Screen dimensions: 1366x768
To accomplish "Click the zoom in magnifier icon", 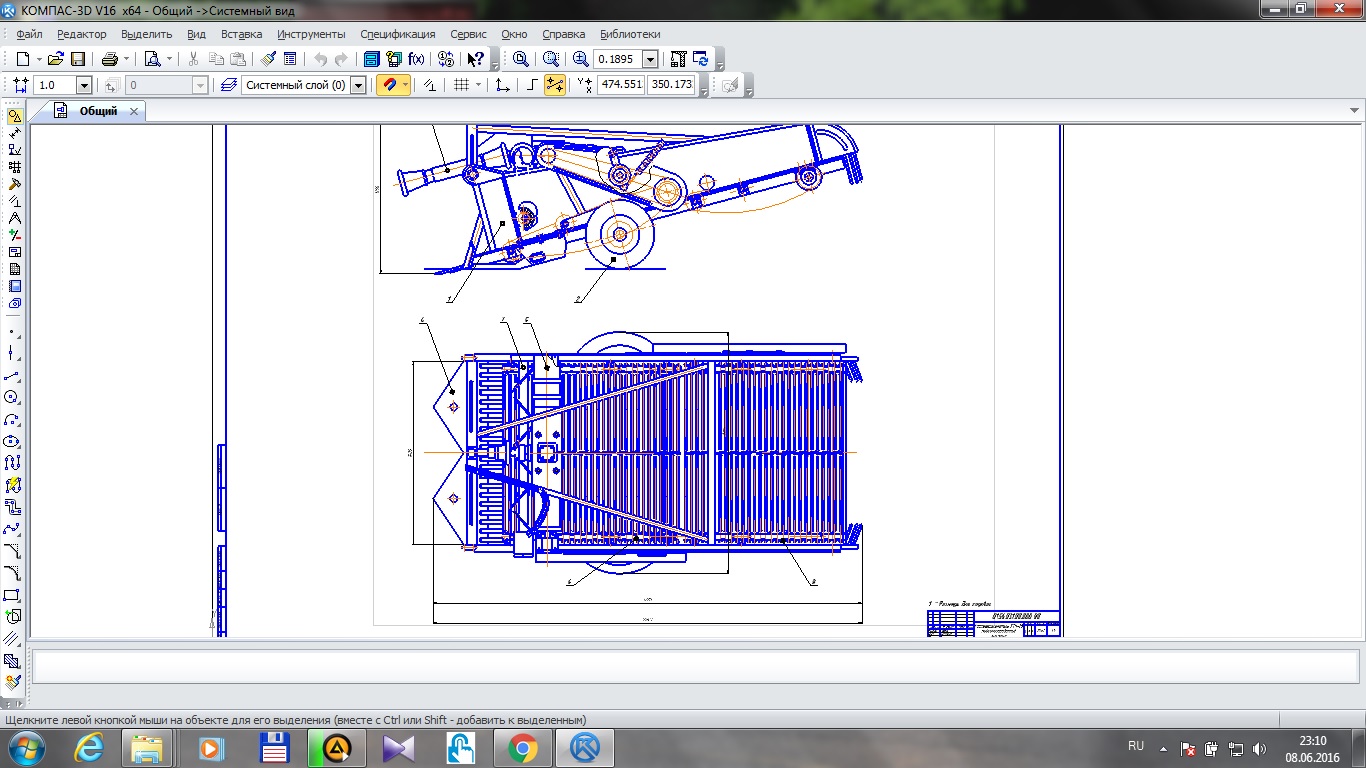I will coord(581,59).
